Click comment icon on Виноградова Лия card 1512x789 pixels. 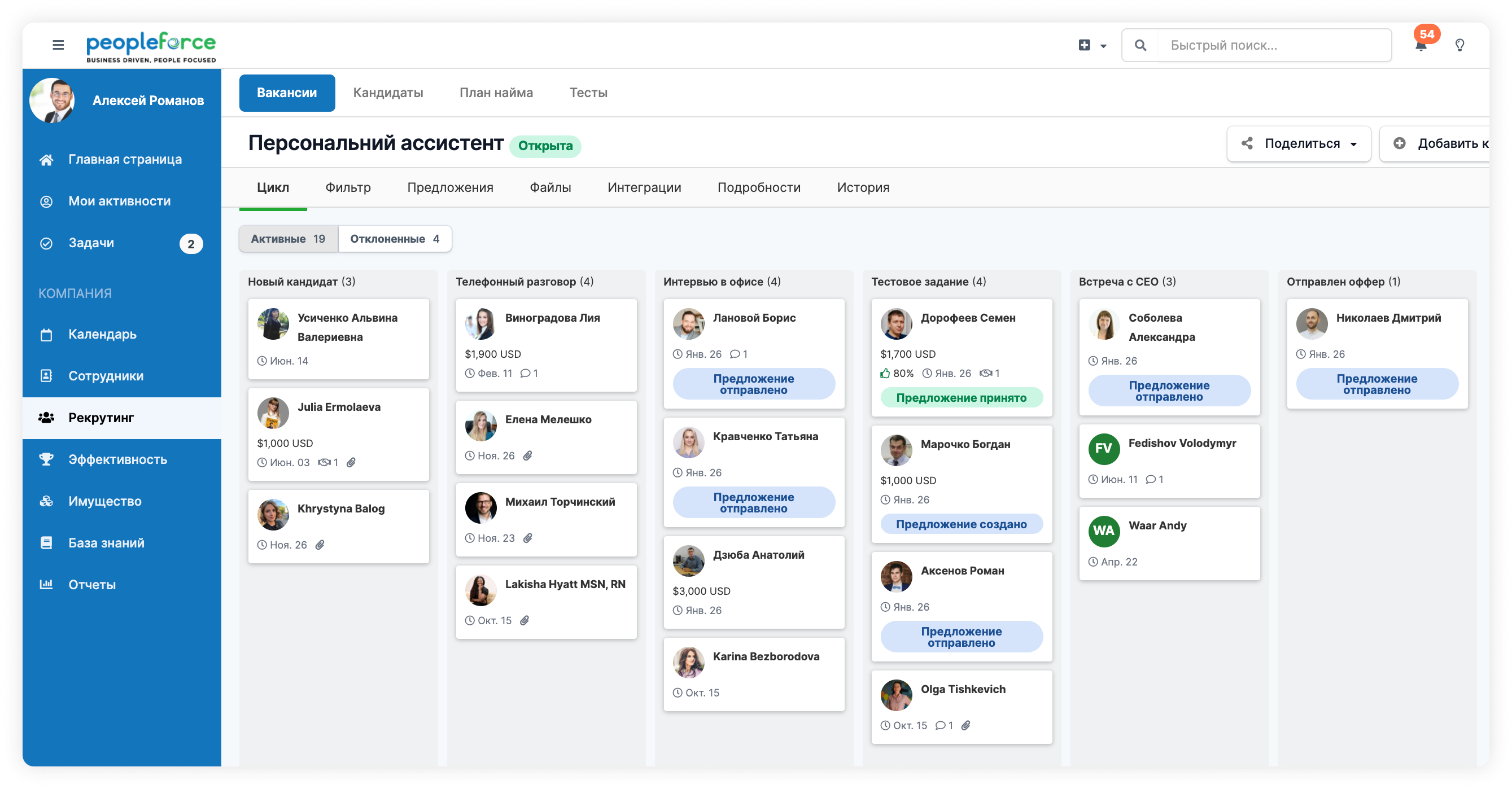pyautogui.click(x=525, y=373)
